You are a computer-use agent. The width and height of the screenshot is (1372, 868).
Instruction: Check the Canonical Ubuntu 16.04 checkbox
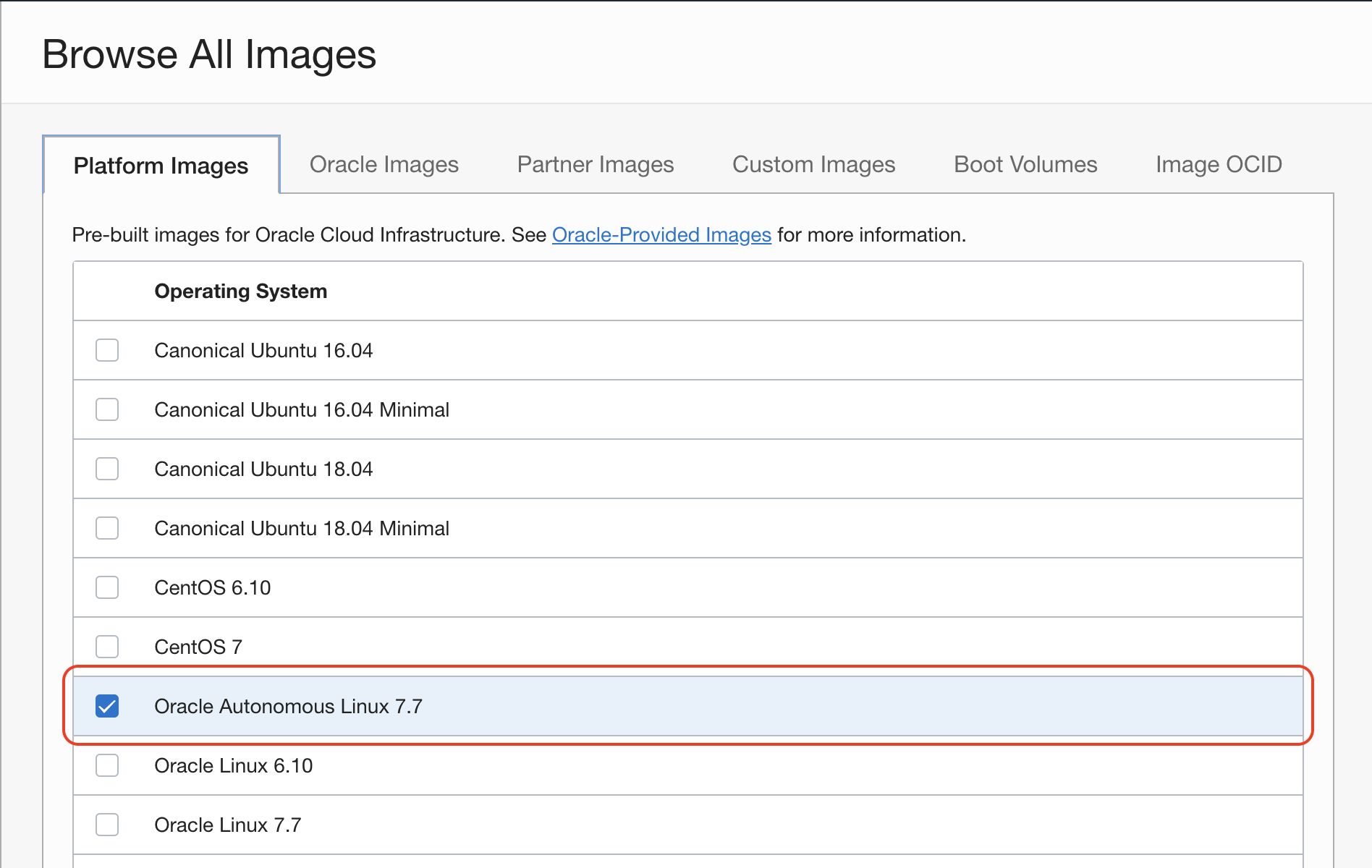coord(107,350)
